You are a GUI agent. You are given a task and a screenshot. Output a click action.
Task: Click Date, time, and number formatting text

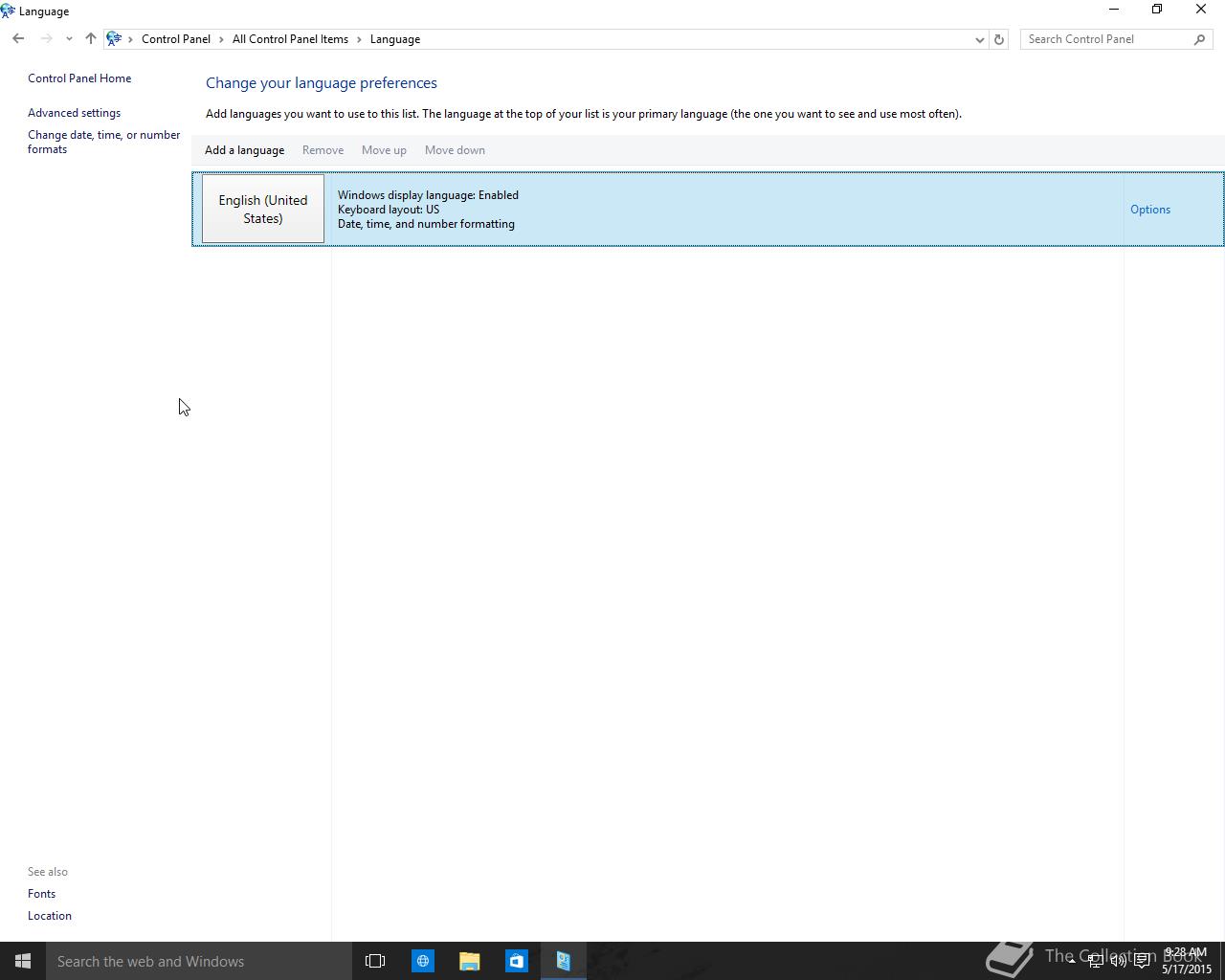click(x=426, y=224)
